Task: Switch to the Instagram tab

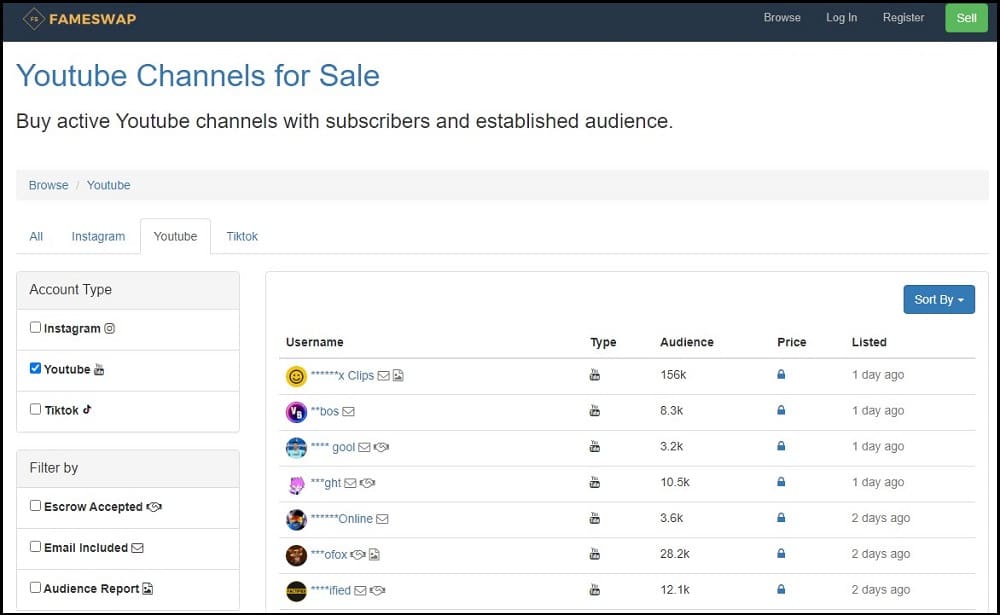Action: coord(98,236)
